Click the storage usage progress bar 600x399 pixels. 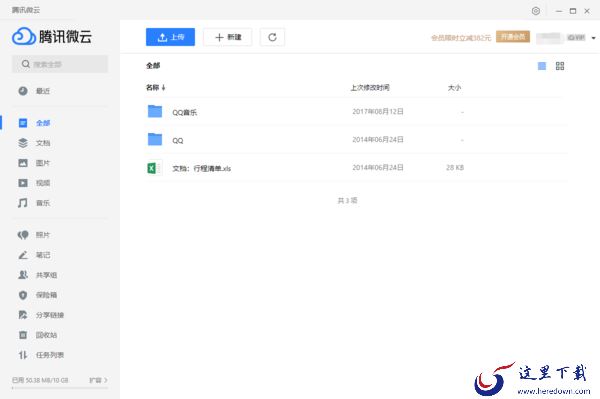tap(60, 388)
